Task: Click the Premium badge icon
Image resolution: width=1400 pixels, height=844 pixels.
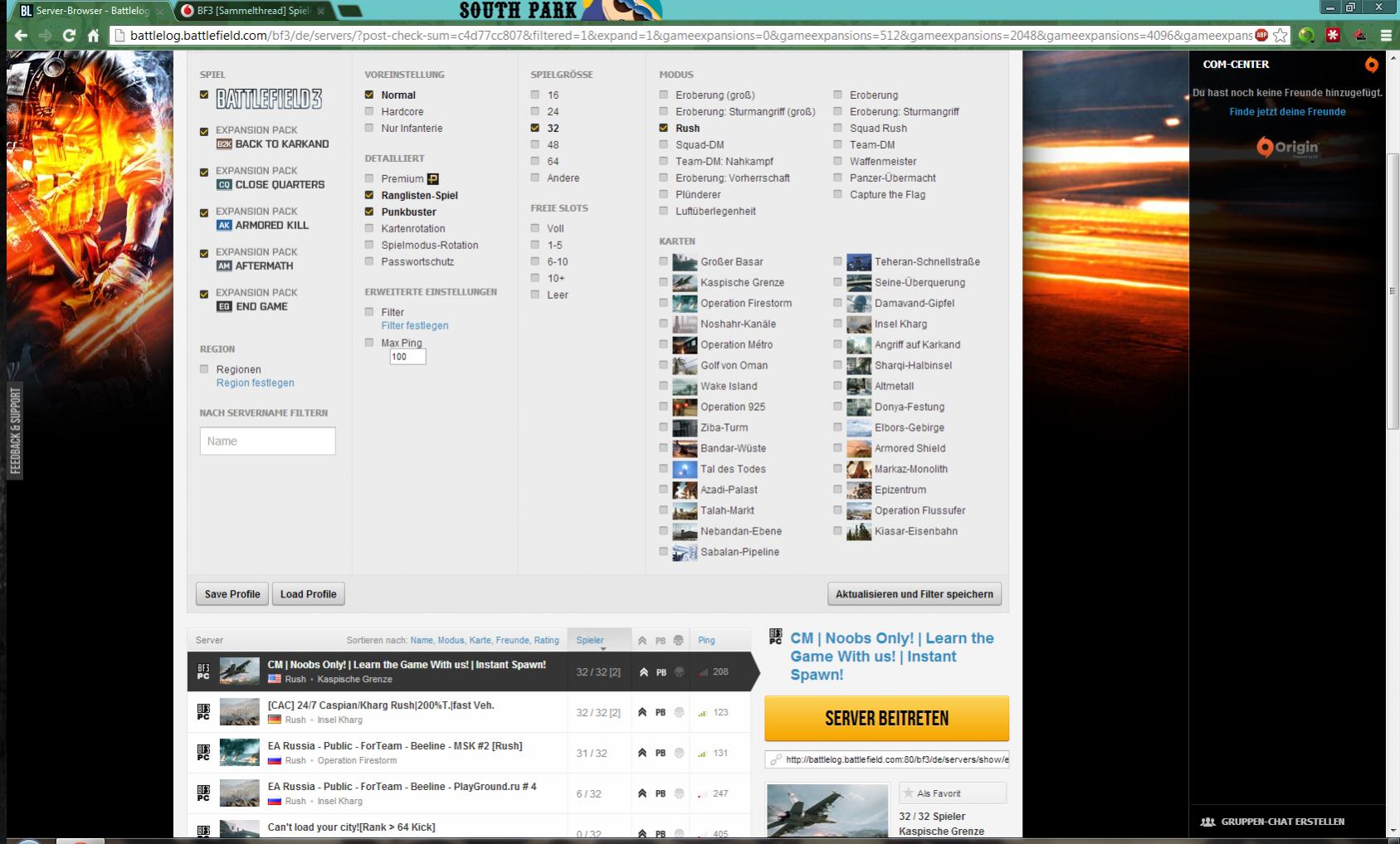Action: pyautogui.click(x=432, y=178)
